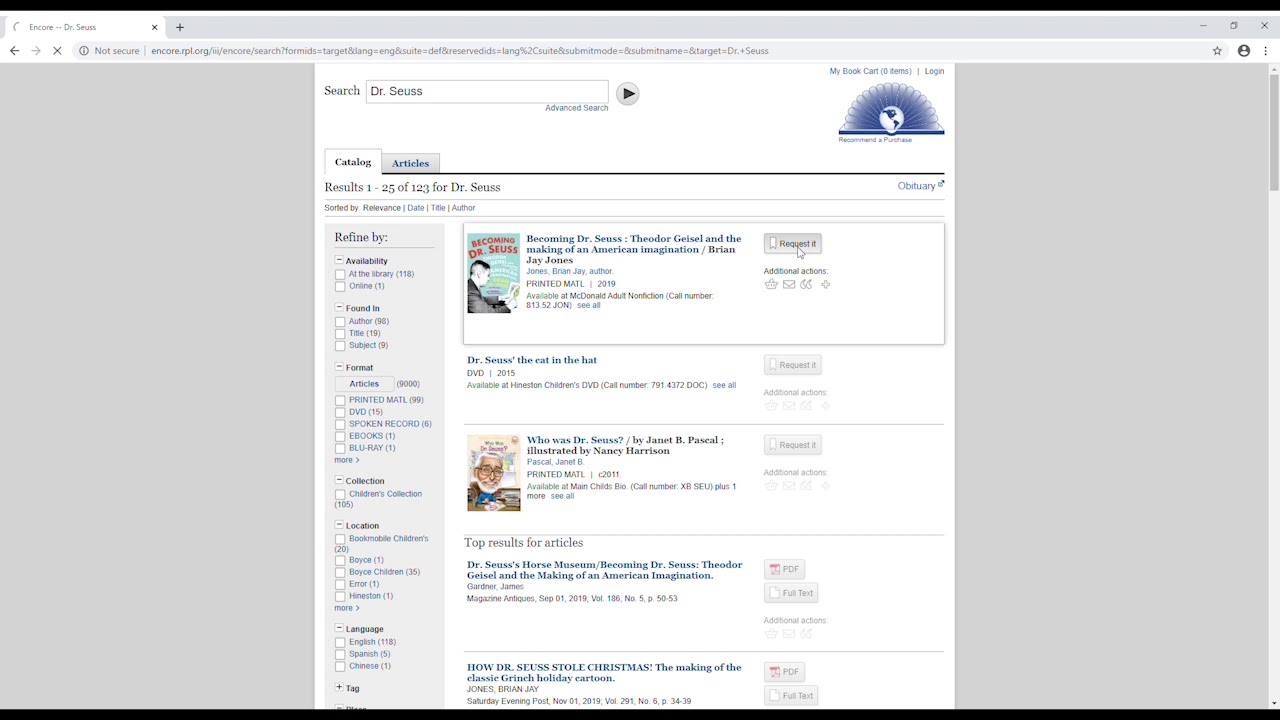Email the Horse Museum article record
The width and height of the screenshot is (1280, 720).
coord(789,634)
